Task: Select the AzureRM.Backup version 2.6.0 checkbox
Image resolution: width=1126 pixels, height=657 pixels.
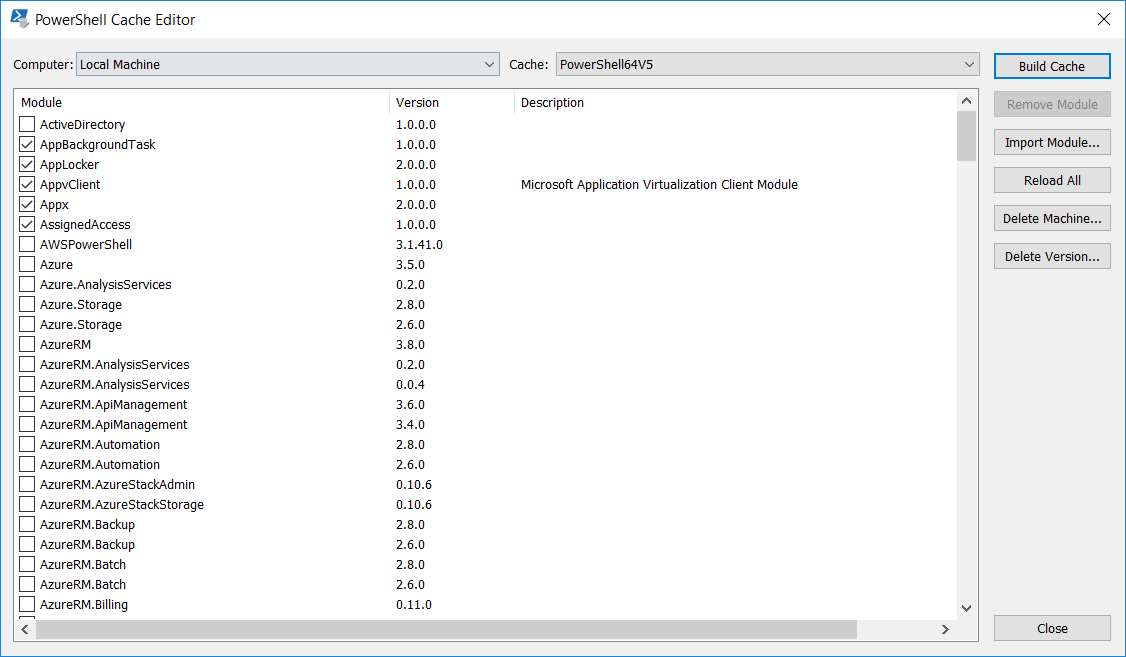Action: [27, 545]
